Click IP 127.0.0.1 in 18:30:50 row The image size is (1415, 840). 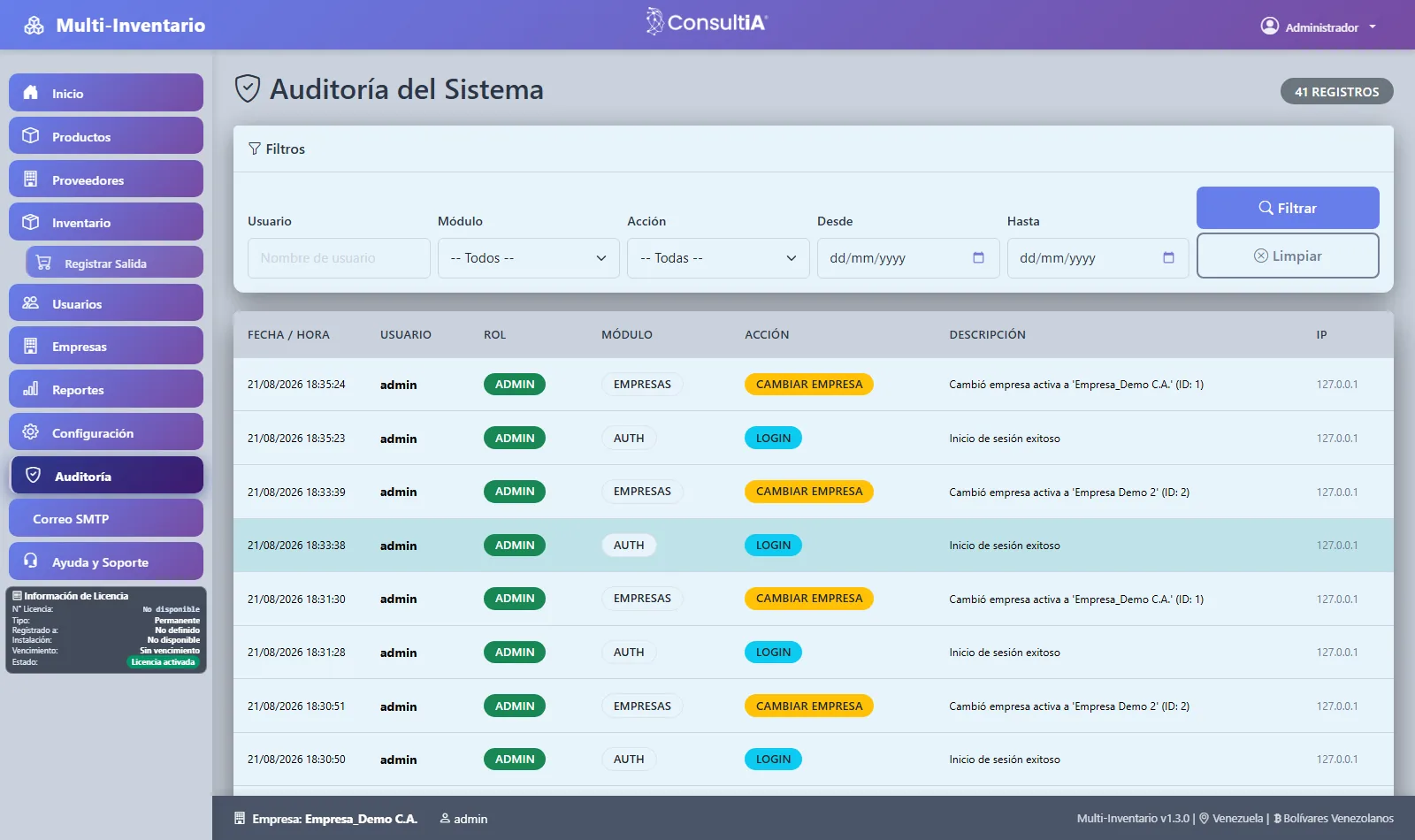1337,760
